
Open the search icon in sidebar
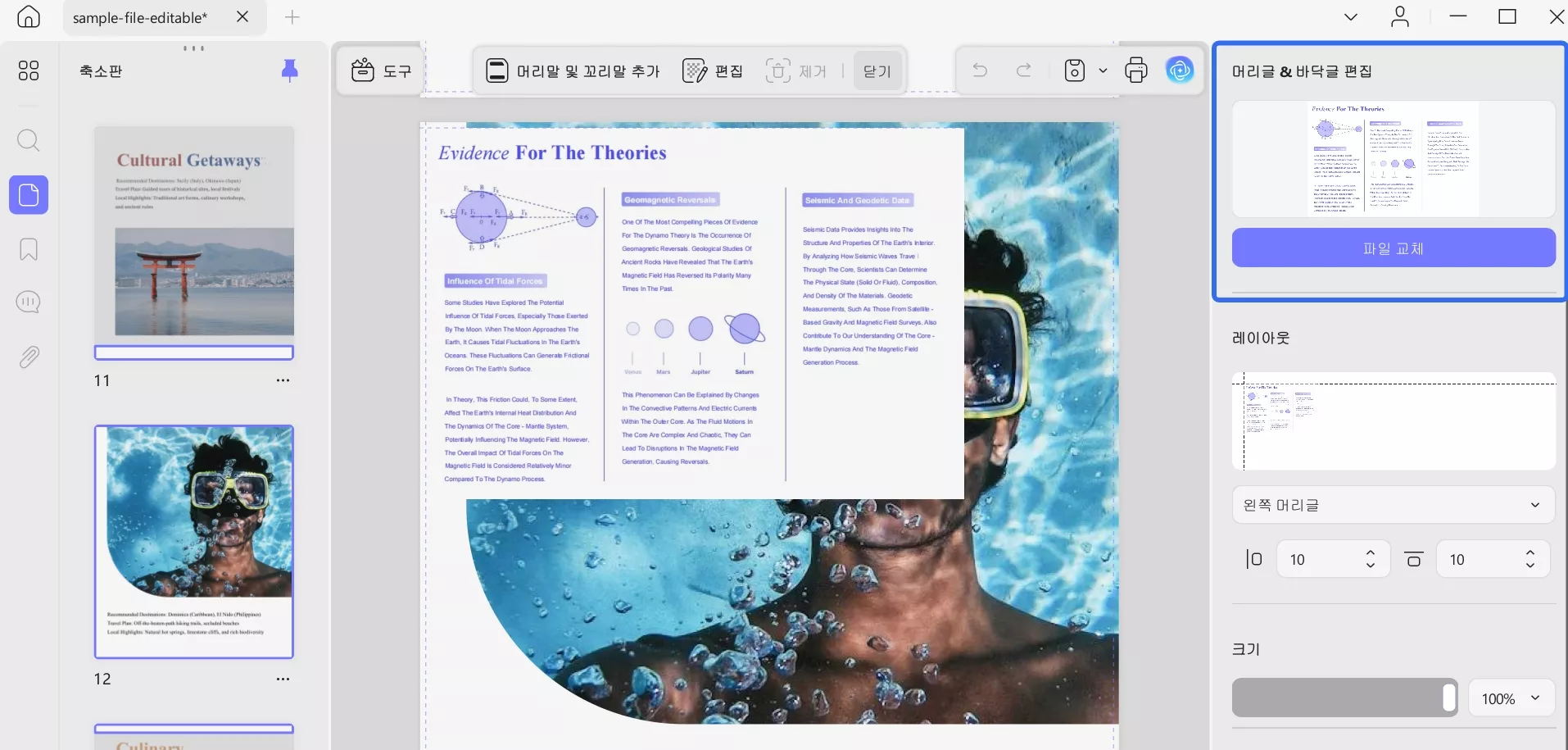point(29,140)
